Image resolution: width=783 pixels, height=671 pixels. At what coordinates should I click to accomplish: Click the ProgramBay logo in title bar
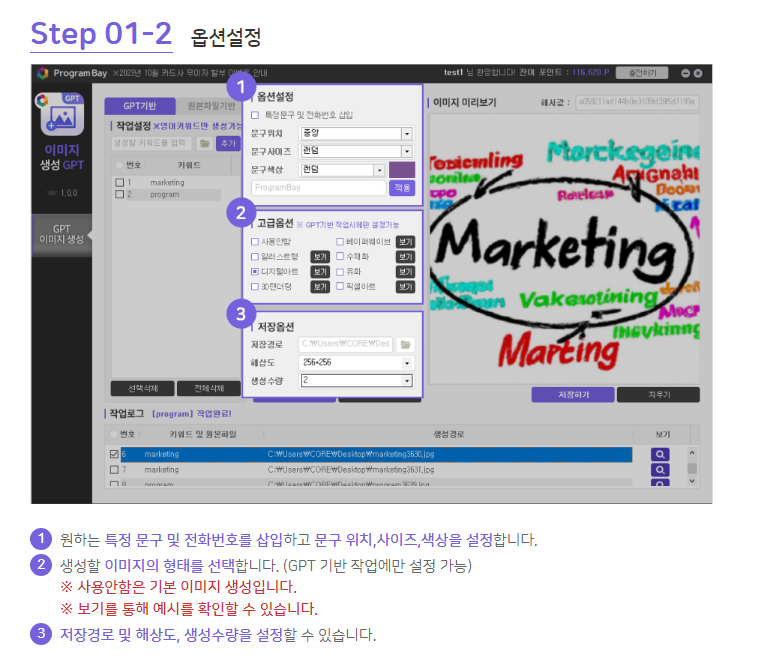click(x=42, y=73)
